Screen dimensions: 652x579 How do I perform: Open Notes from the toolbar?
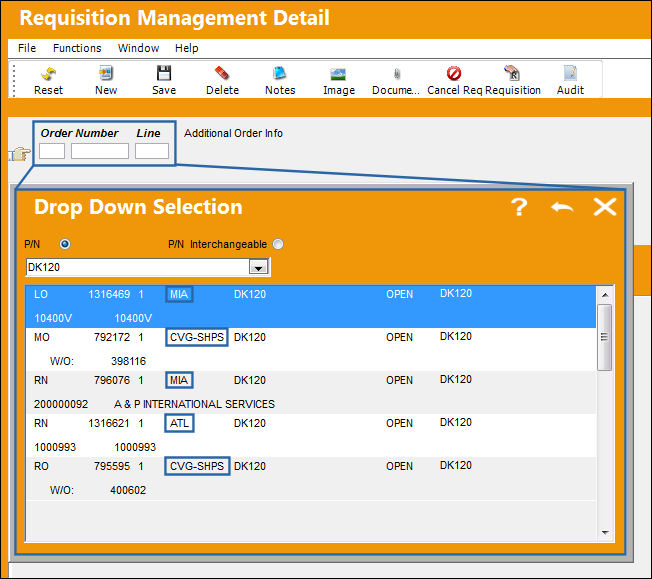click(x=280, y=81)
